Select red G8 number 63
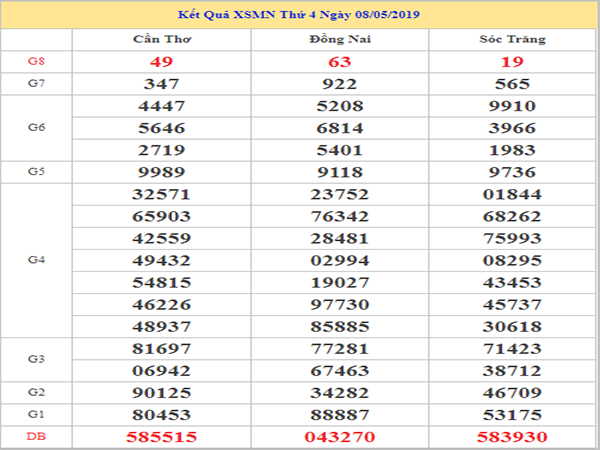 click(340, 62)
